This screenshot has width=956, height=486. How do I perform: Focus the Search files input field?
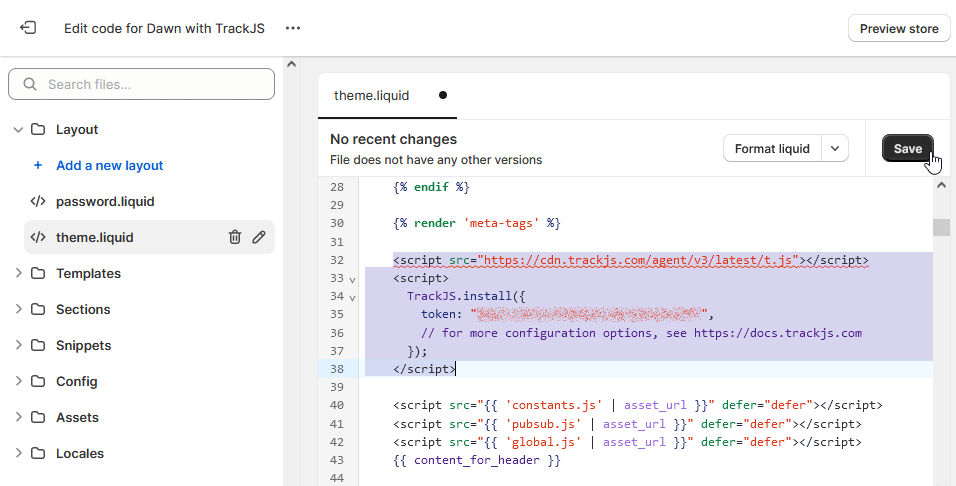pyautogui.click(x=141, y=84)
